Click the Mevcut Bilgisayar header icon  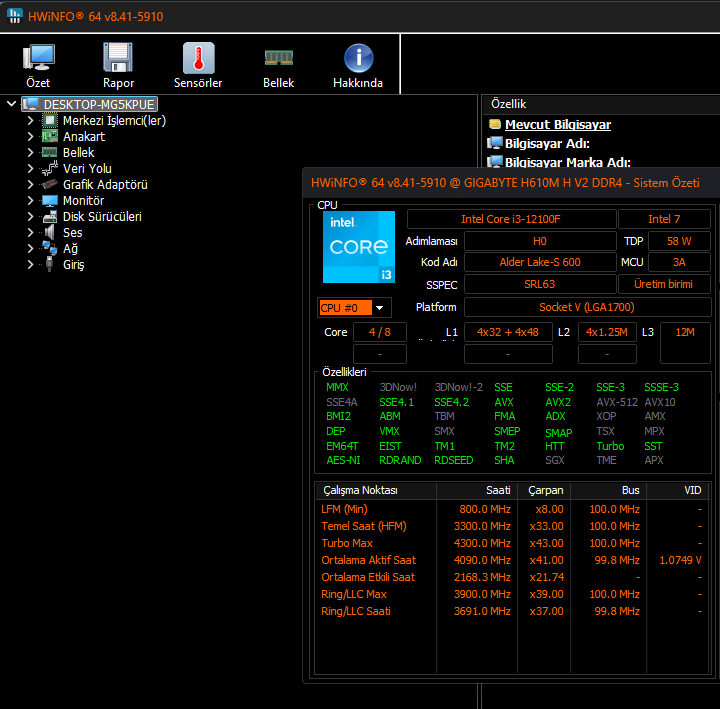tap(495, 124)
